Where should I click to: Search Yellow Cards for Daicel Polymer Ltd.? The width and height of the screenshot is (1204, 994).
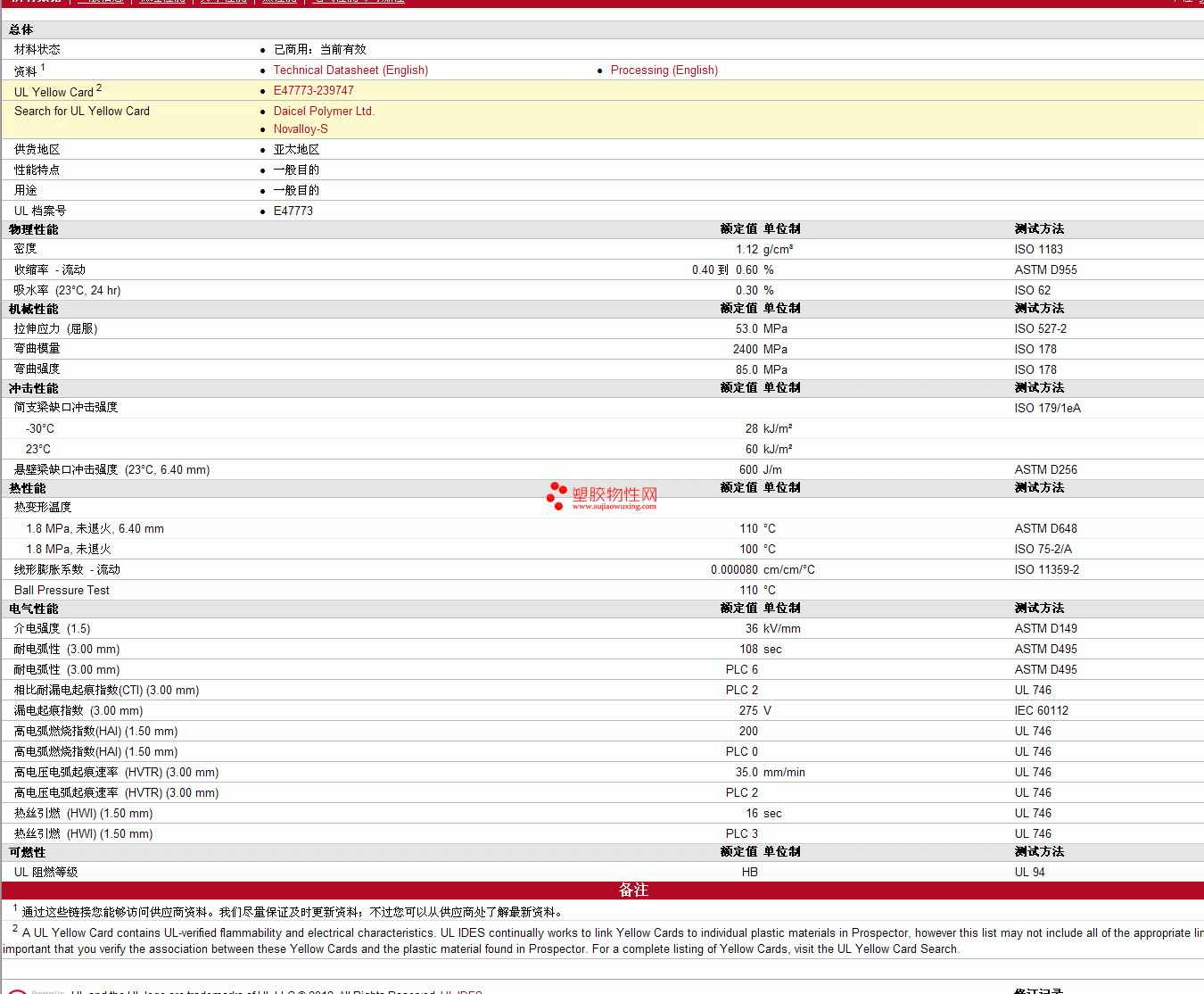pos(324,112)
